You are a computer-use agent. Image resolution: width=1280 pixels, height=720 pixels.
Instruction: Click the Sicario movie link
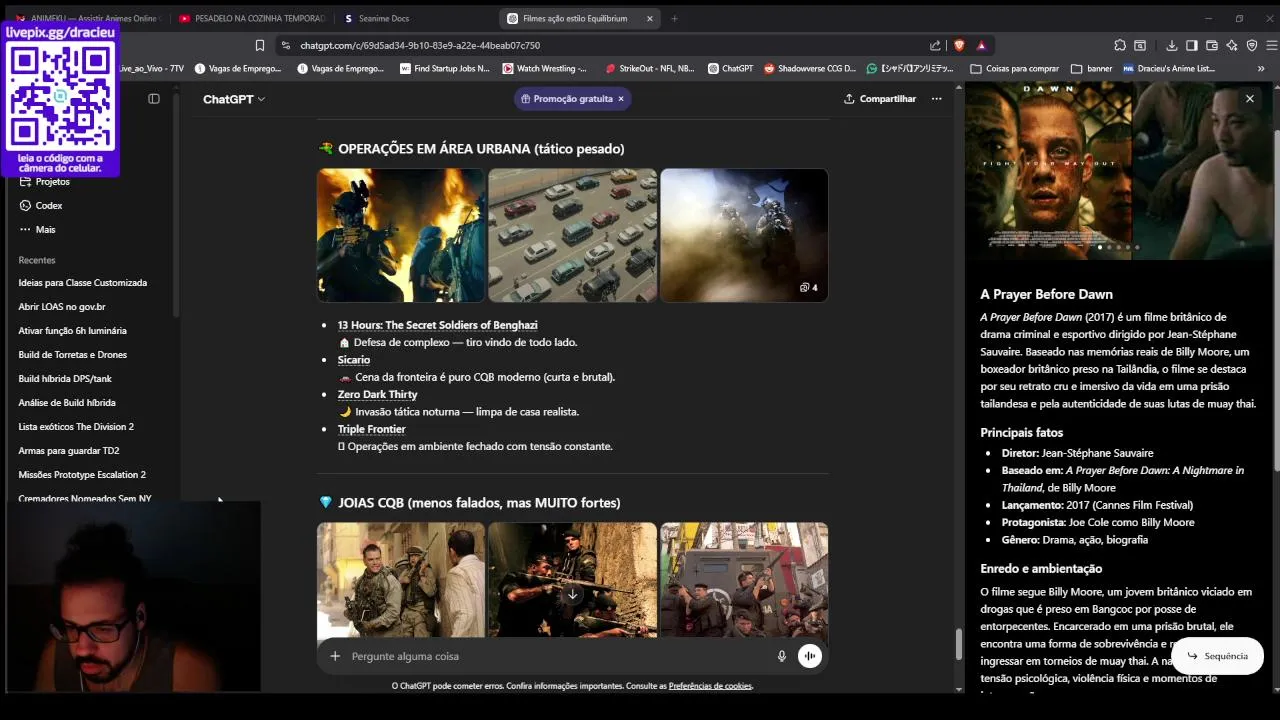click(354, 360)
